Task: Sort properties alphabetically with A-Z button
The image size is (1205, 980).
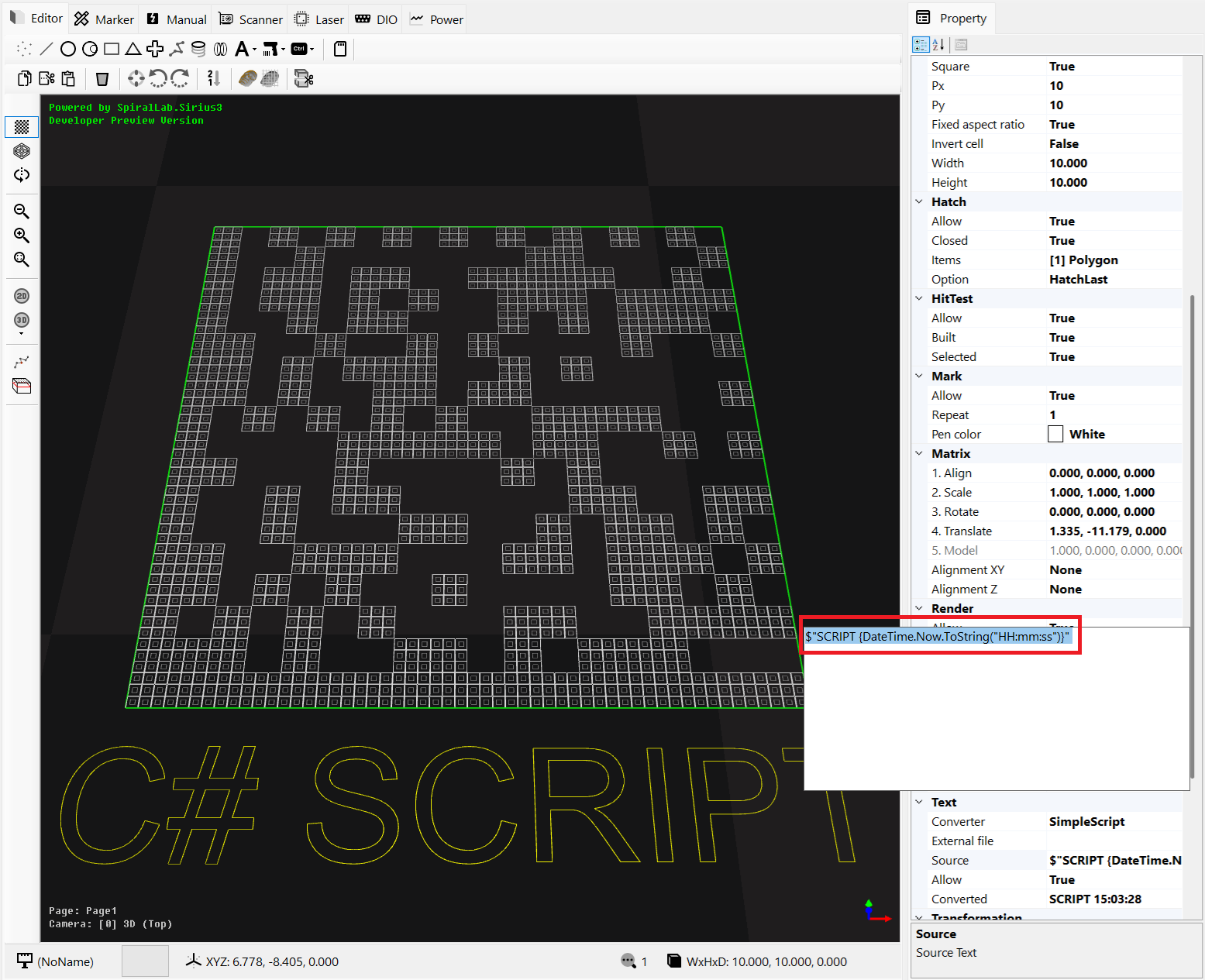Action: pos(938,45)
